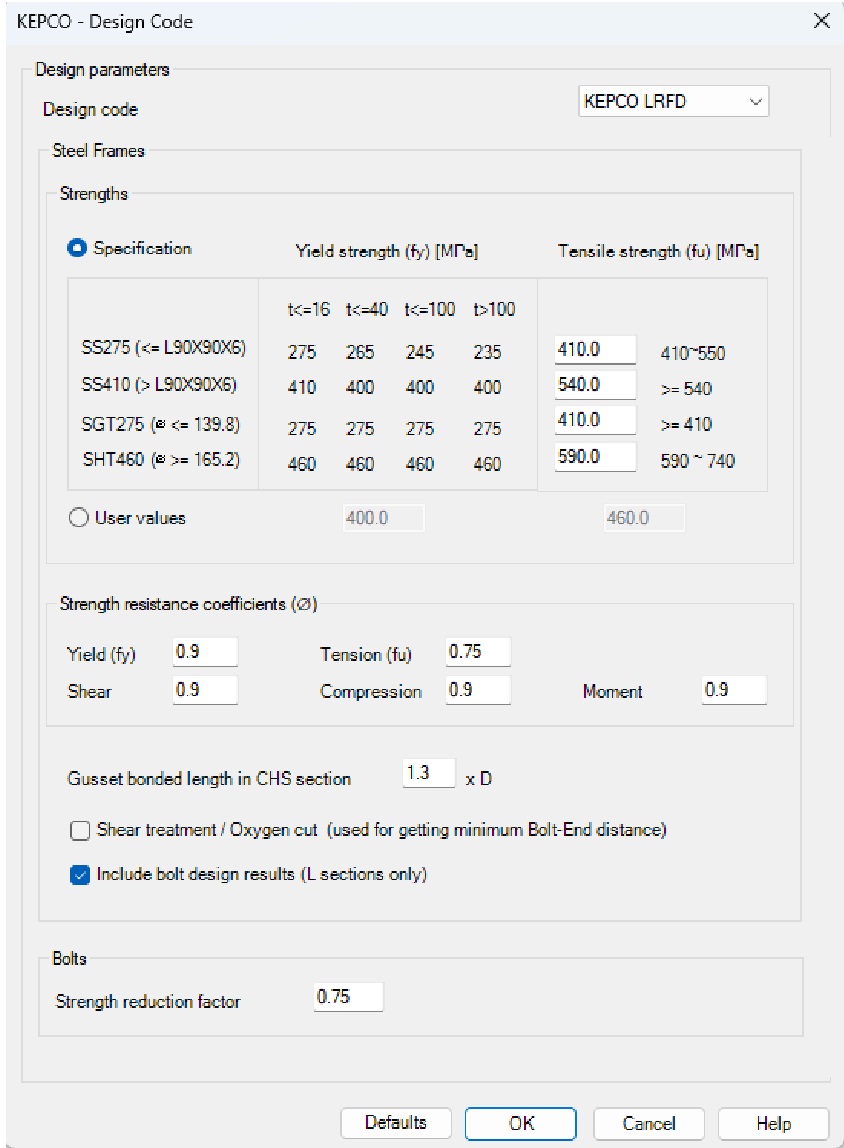
Task: Select the Specification radio button
Action: pos(77,249)
